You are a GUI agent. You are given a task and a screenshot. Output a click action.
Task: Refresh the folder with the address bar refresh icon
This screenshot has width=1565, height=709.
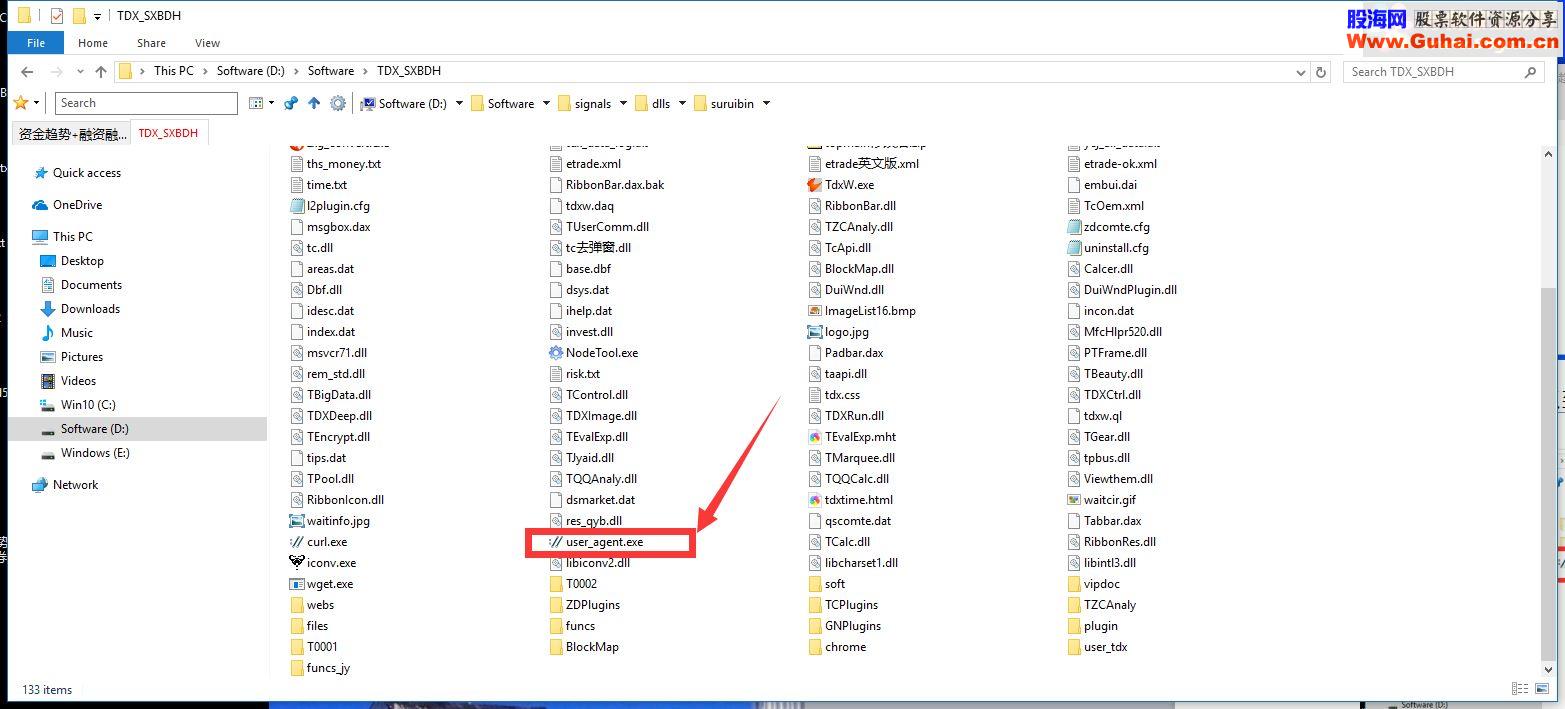(1321, 72)
